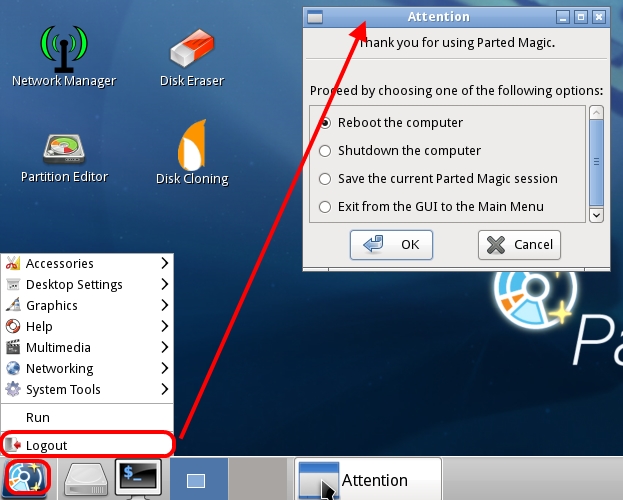Expand the Accessories submenu arrow

click(165, 263)
